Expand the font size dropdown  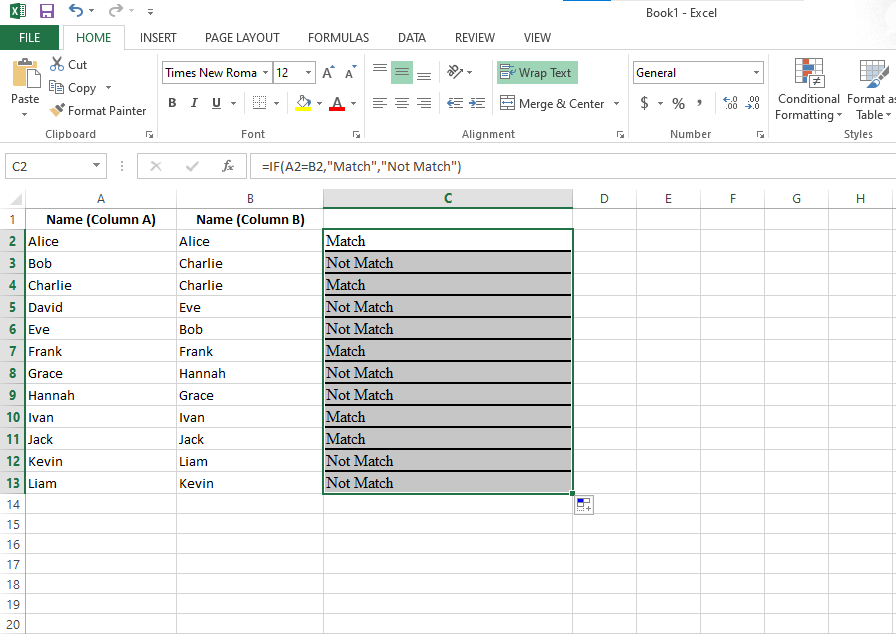tap(307, 73)
